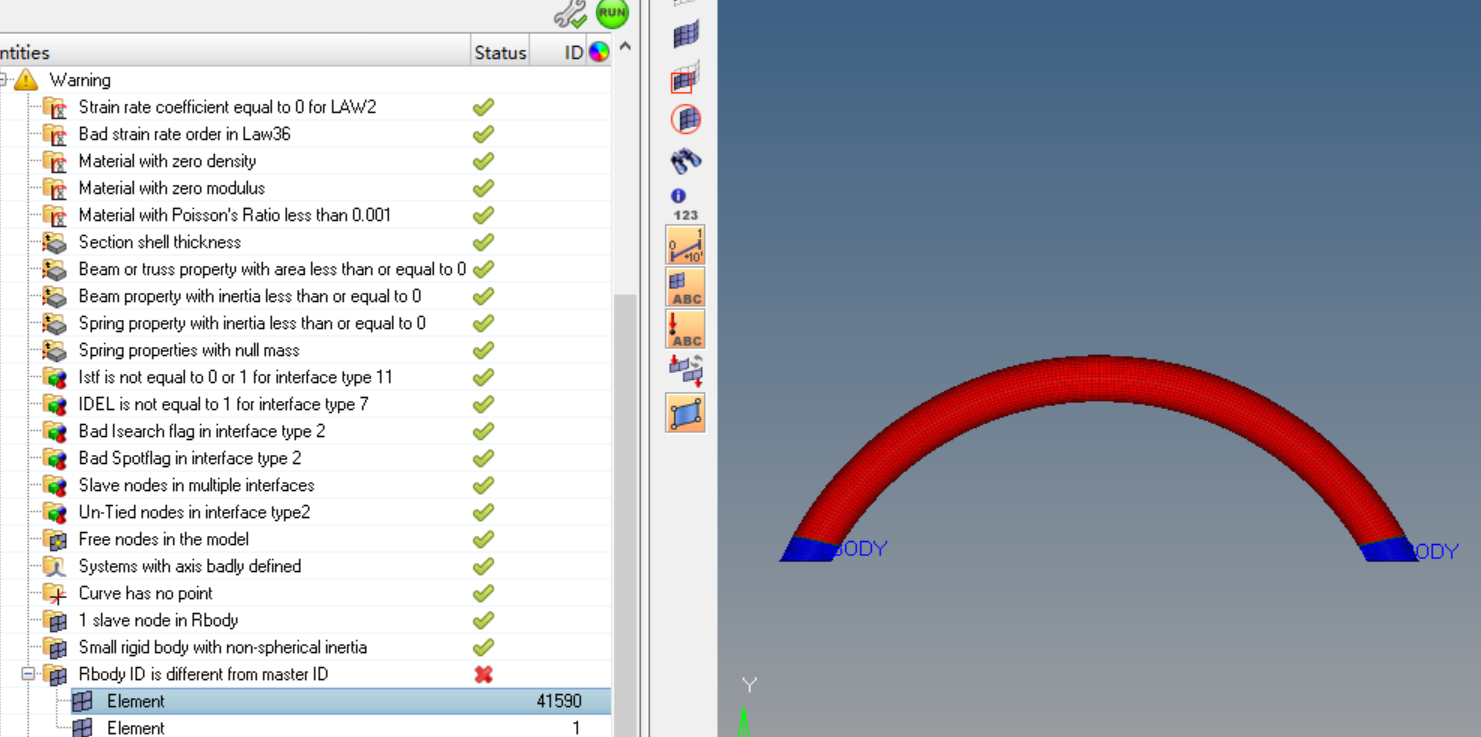
Task: Click the color wheel column icon
Action: coord(599,52)
